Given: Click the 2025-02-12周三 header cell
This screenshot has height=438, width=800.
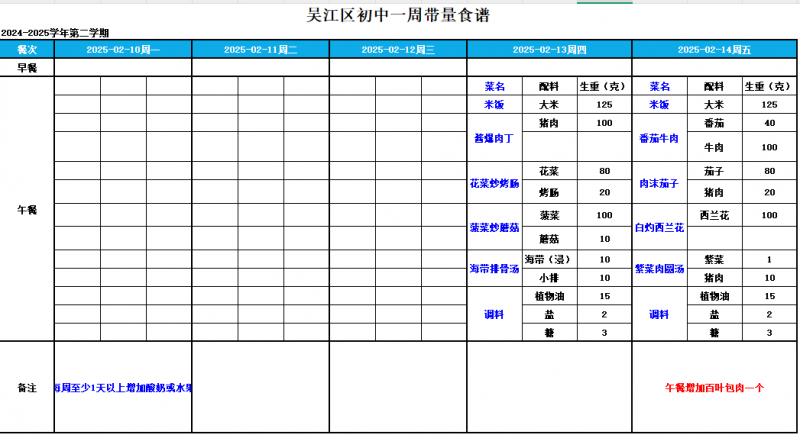Looking at the screenshot, I should [x=397, y=49].
